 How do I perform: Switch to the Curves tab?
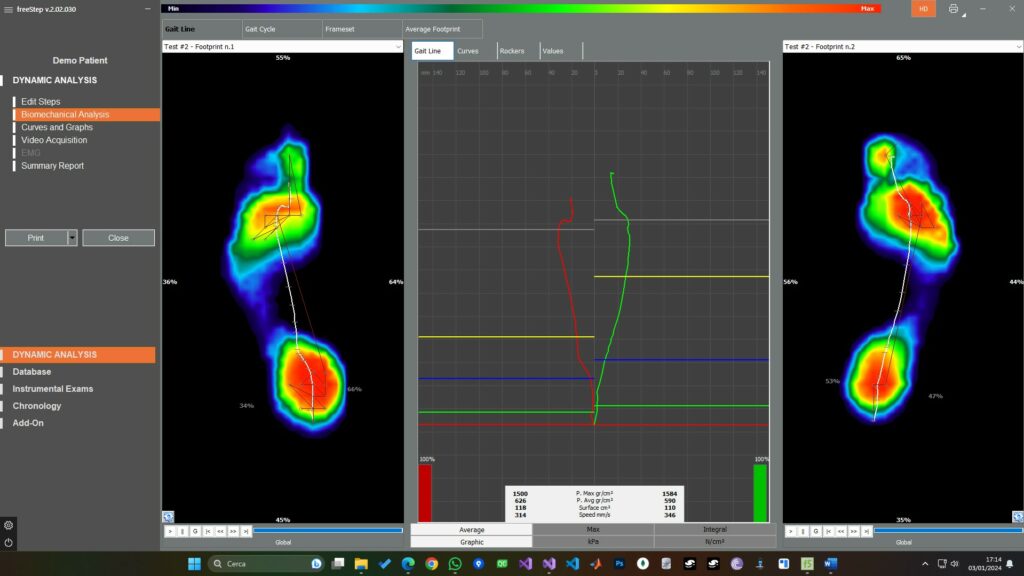470,49
